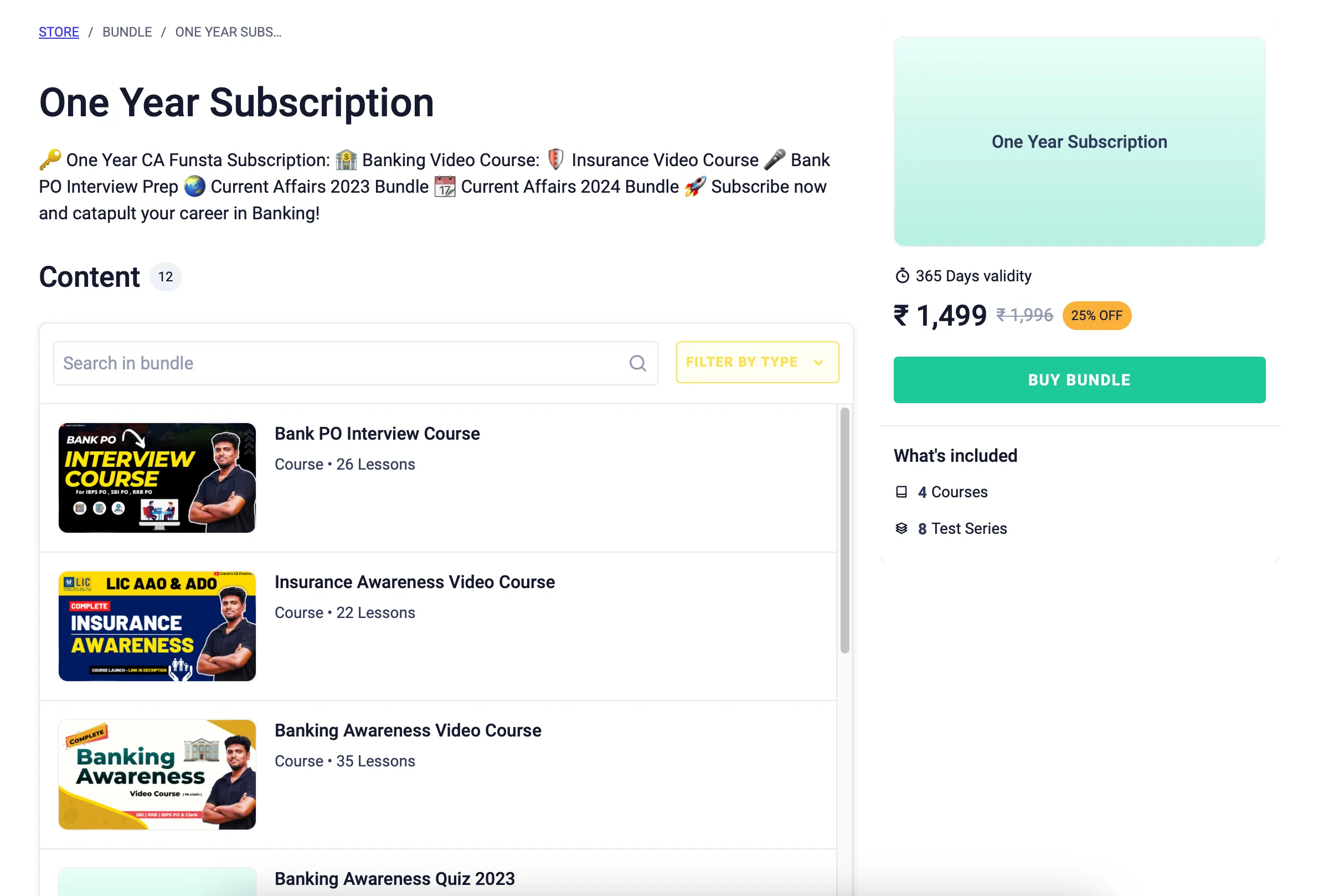Screen dimensions: 1319x896
Task: Open Insurance Awareness Video Course title
Action: [414, 582]
